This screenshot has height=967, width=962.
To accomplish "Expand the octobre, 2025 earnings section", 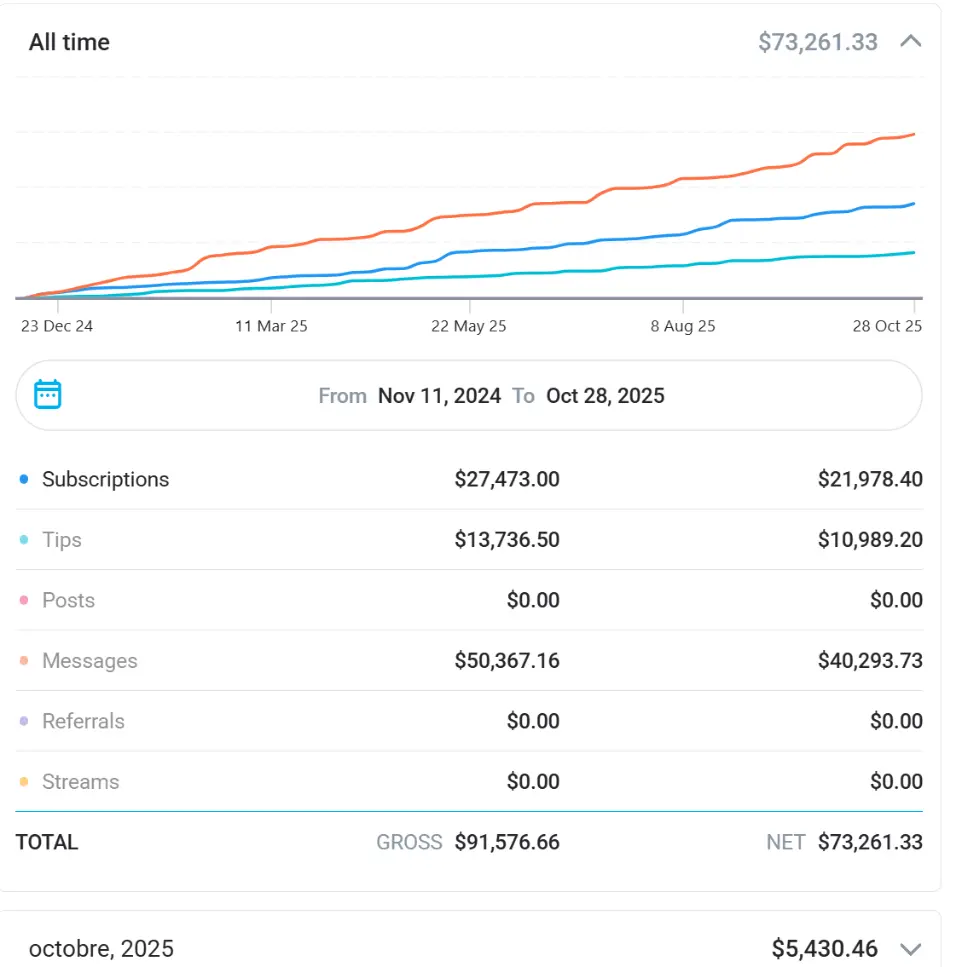I will tap(910, 948).
